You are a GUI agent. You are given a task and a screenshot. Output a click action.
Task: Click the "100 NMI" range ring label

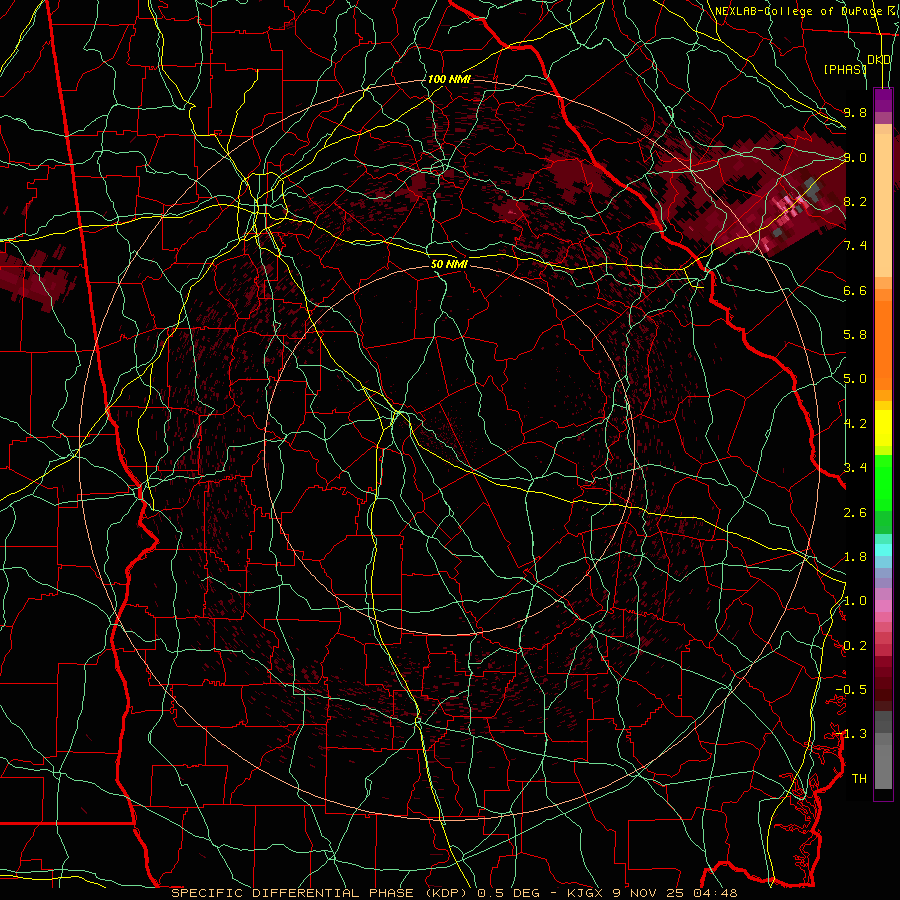pyautogui.click(x=449, y=79)
